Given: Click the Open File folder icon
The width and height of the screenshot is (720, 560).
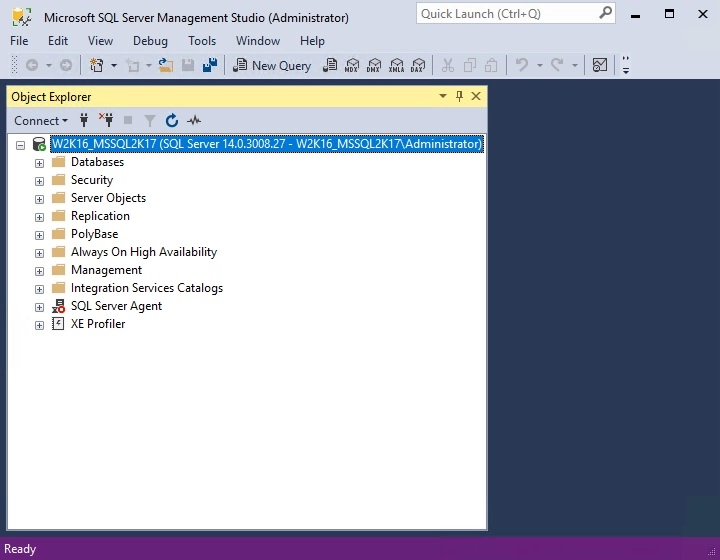Looking at the screenshot, I should click(x=166, y=66).
